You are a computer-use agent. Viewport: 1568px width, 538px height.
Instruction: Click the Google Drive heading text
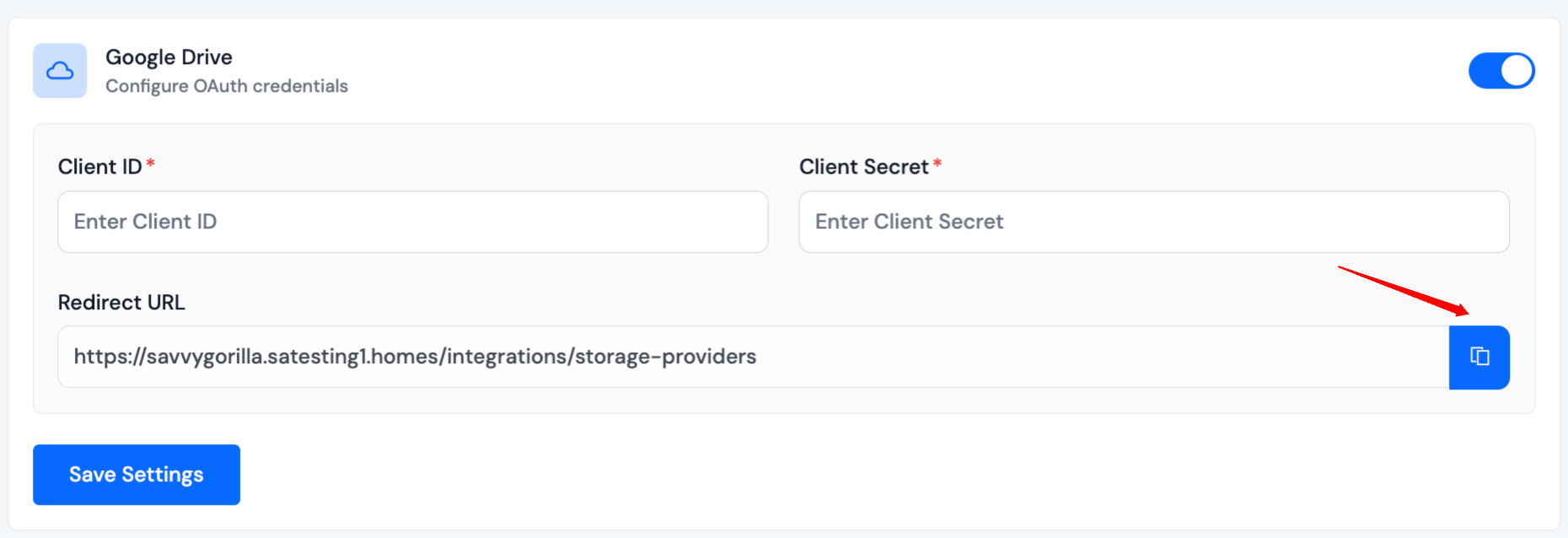pos(169,56)
